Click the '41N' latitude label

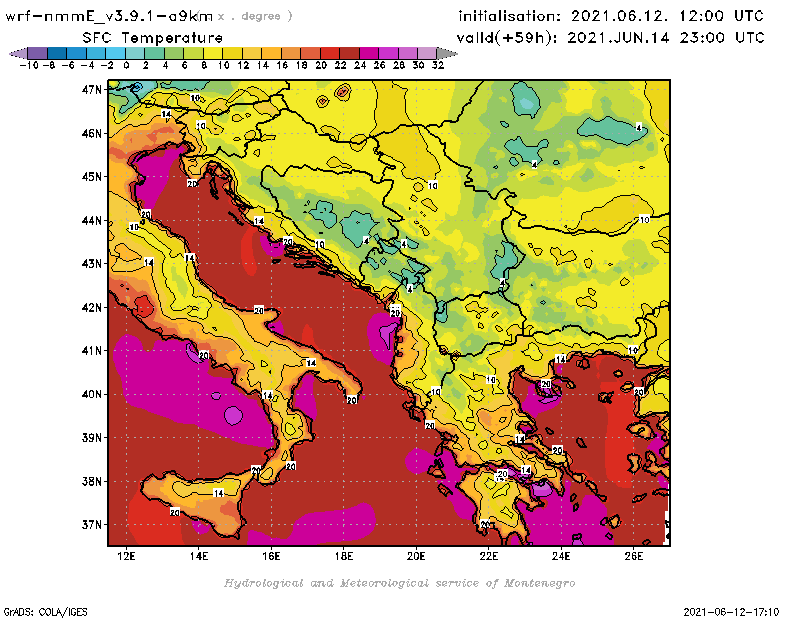92,351
